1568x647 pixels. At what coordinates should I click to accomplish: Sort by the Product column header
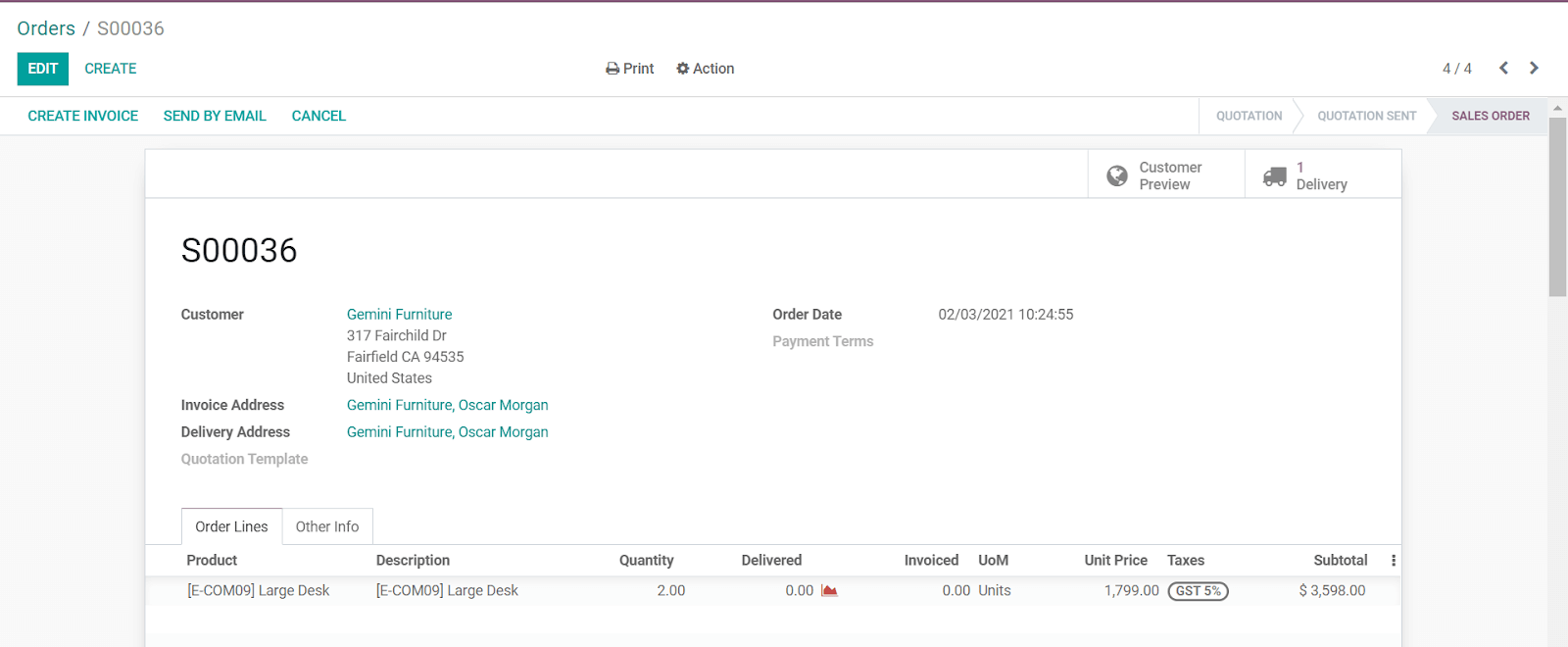coord(212,561)
